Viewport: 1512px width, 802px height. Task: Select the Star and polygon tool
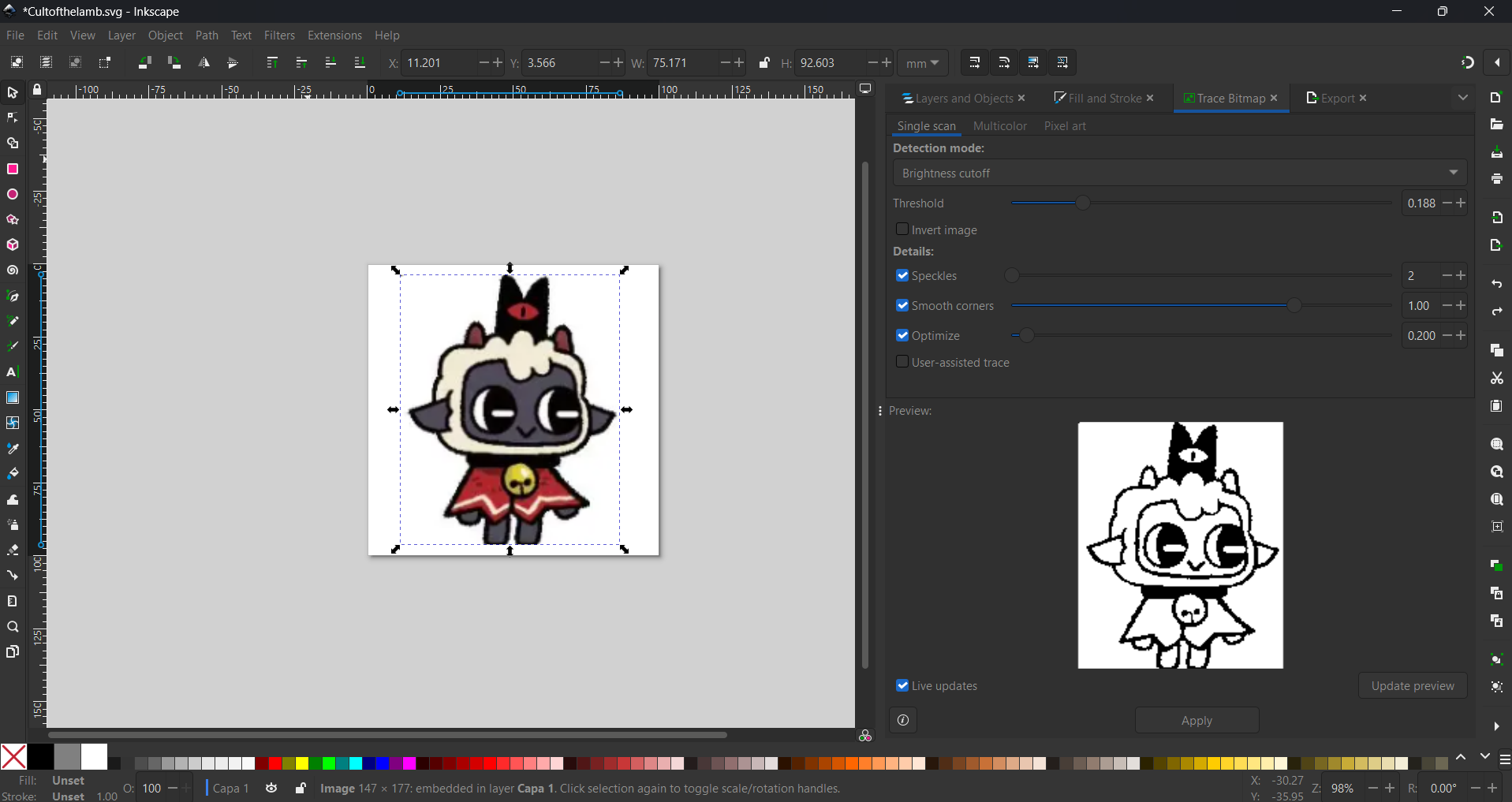[x=13, y=219]
